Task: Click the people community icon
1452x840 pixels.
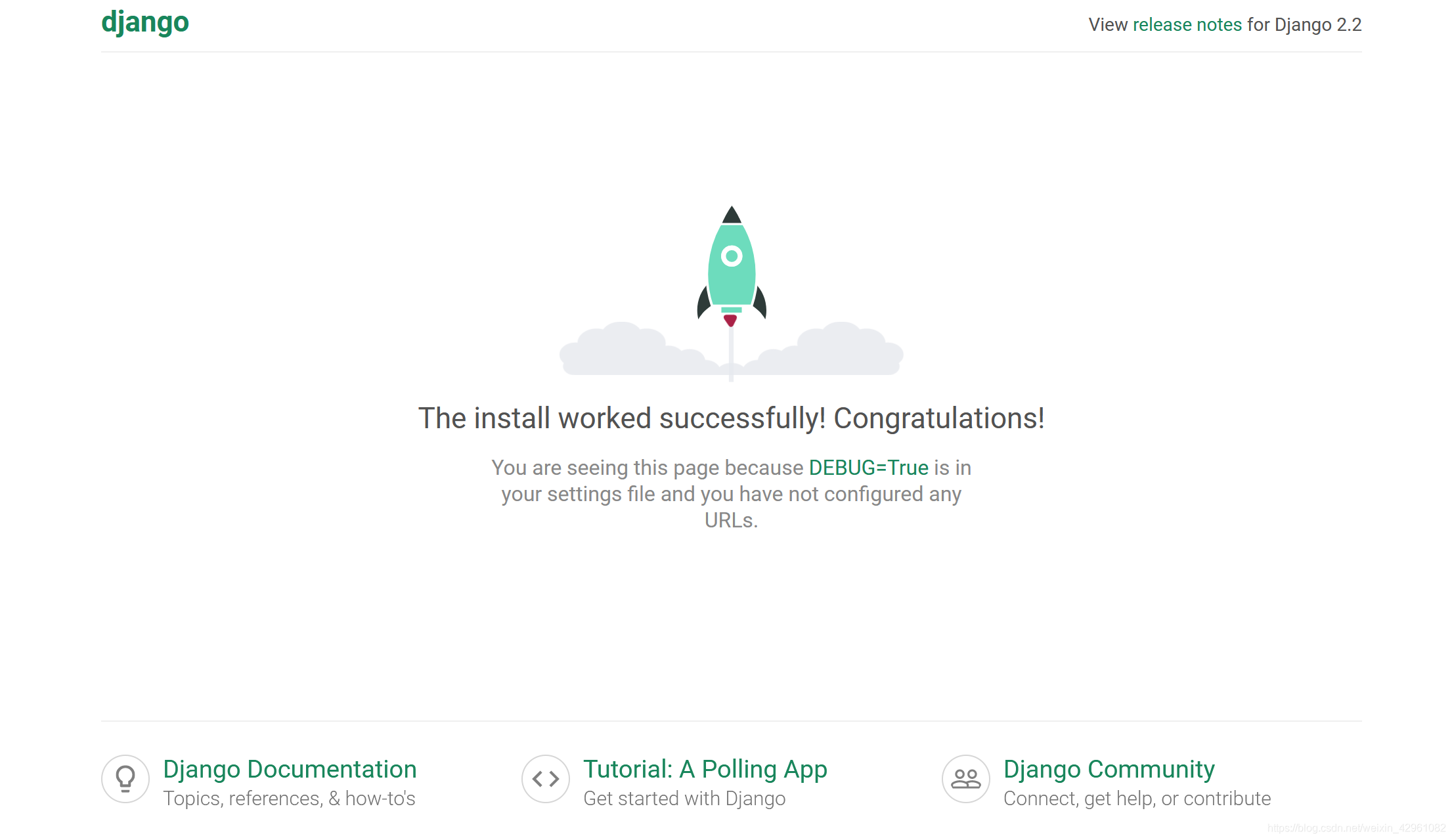Action: pyautogui.click(x=966, y=779)
